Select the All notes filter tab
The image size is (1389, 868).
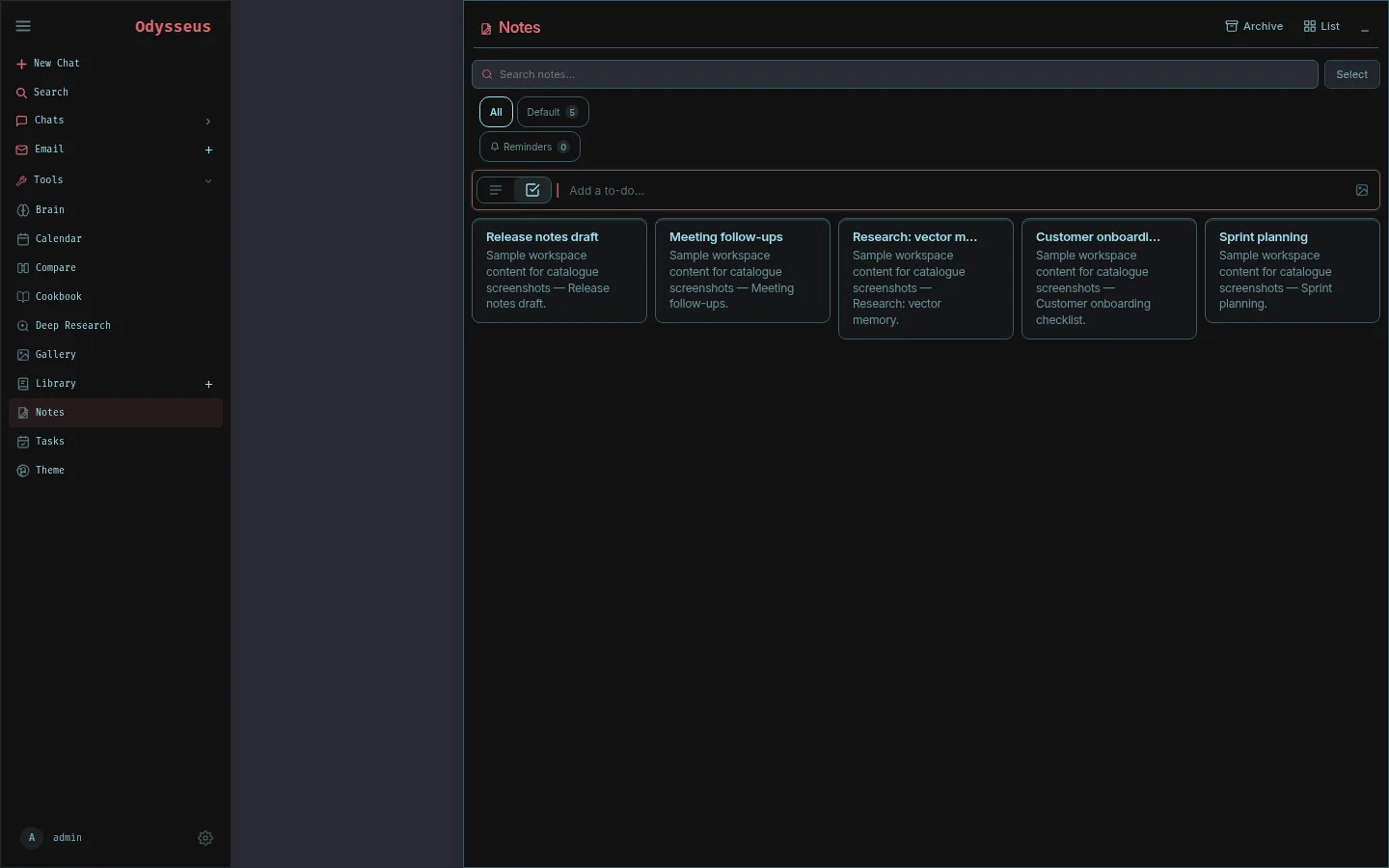click(496, 112)
